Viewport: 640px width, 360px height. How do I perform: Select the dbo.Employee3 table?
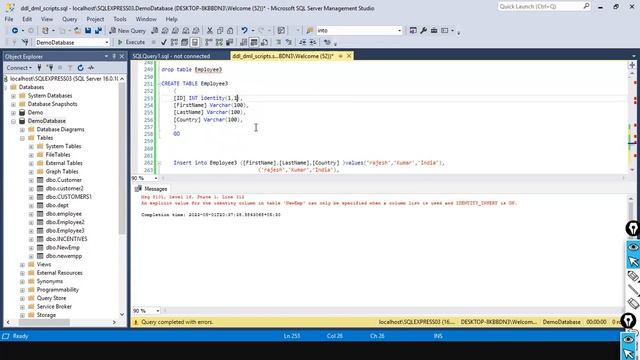[x=65, y=231]
